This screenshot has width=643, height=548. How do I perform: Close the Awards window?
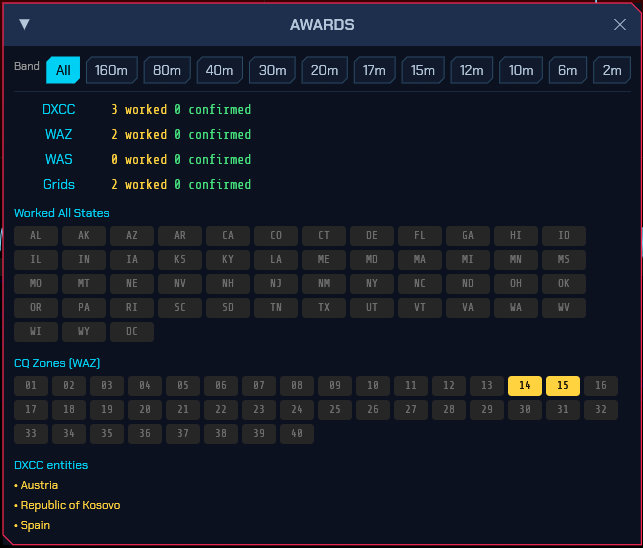[x=620, y=25]
